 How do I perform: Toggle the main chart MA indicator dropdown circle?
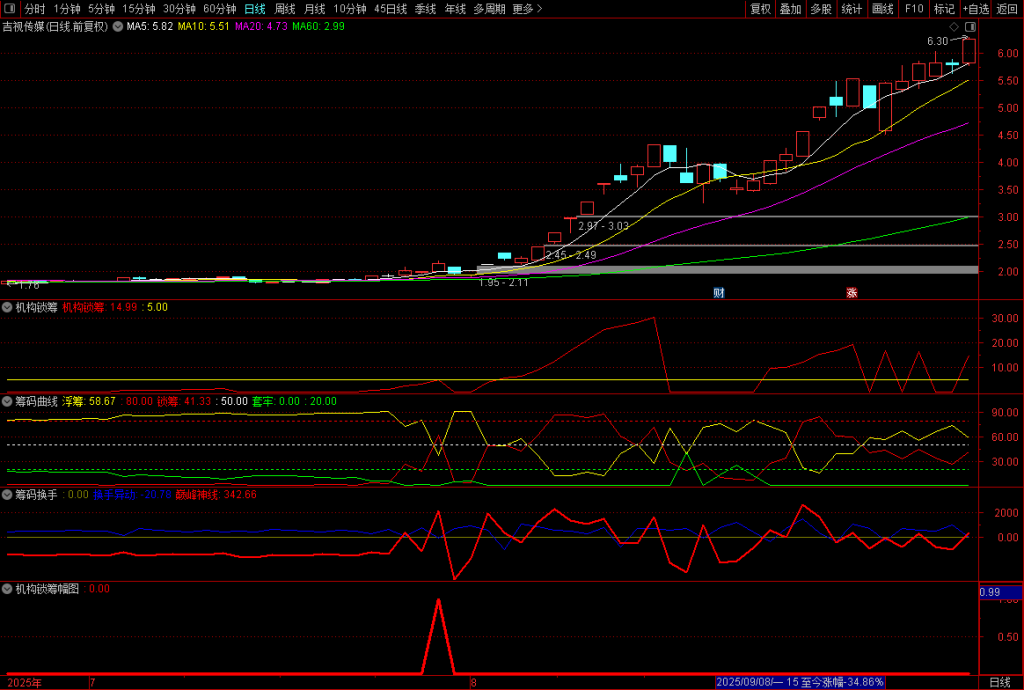tap(118, 27)
